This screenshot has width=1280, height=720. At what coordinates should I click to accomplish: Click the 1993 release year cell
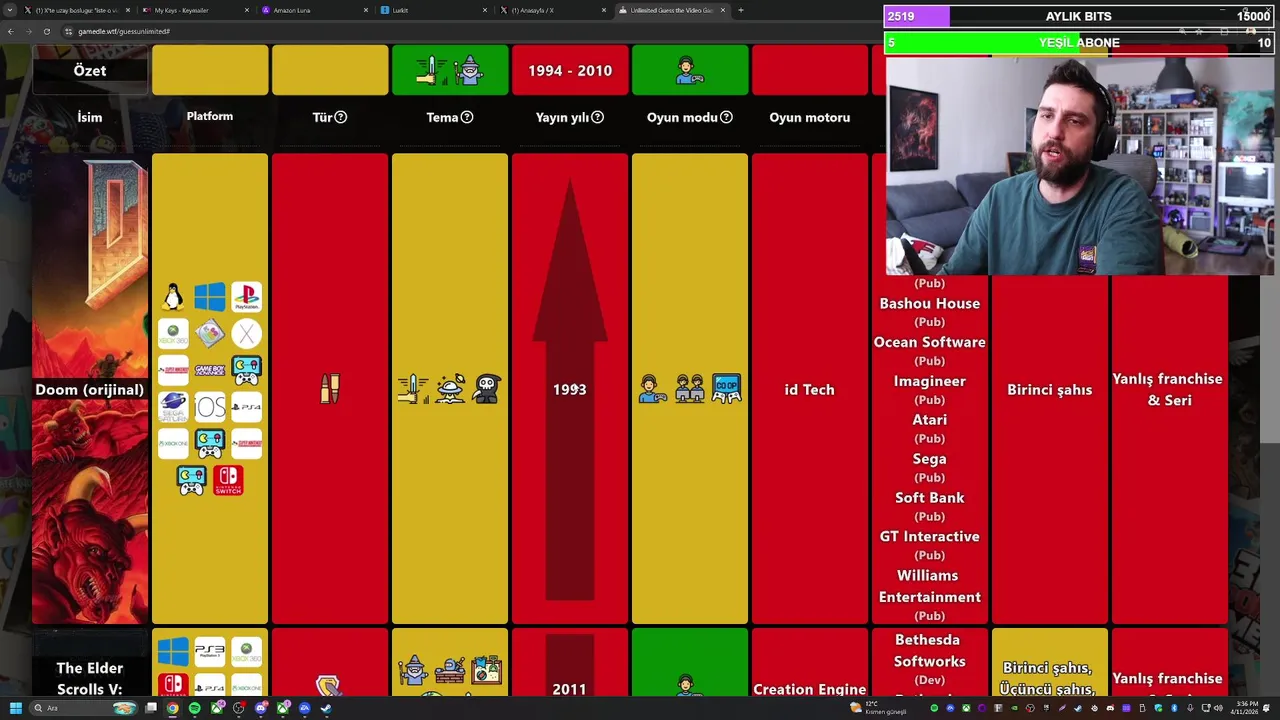click(570, 389)
